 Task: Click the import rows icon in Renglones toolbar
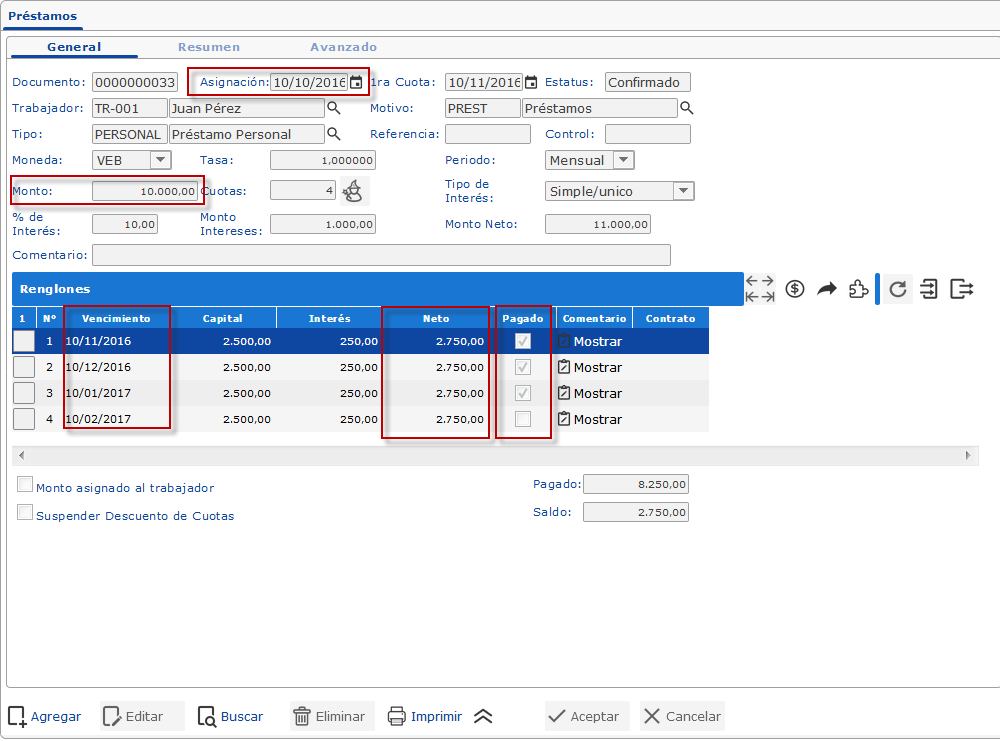tap(930, 289)
